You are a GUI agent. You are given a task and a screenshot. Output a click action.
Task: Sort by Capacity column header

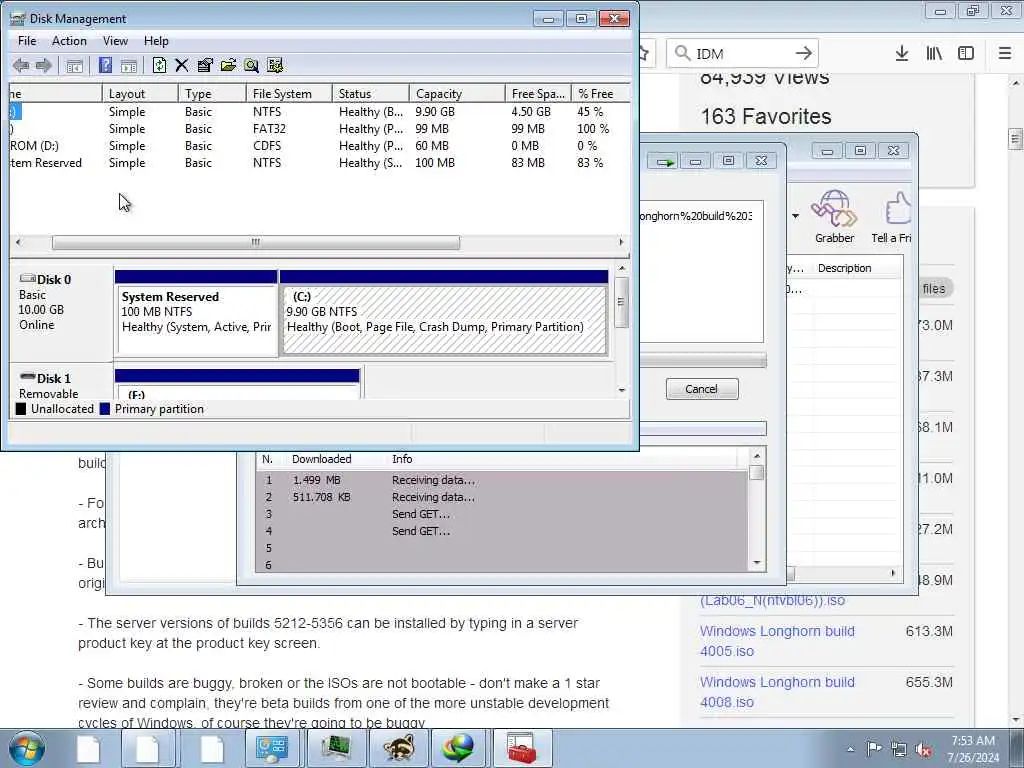click(x=457, y=93)
